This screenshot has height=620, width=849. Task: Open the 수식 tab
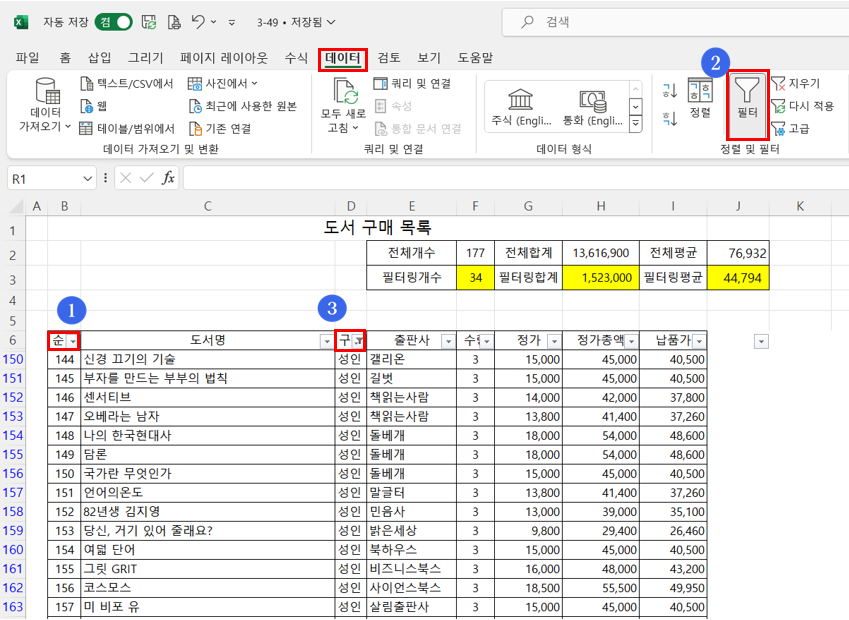click(x=296, y=58)
